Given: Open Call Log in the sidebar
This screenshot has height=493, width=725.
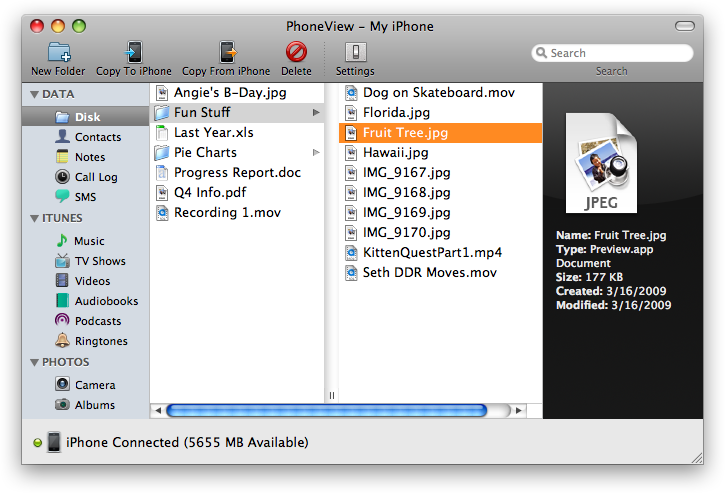Looking at the screenshot, I should coord(86,177).
